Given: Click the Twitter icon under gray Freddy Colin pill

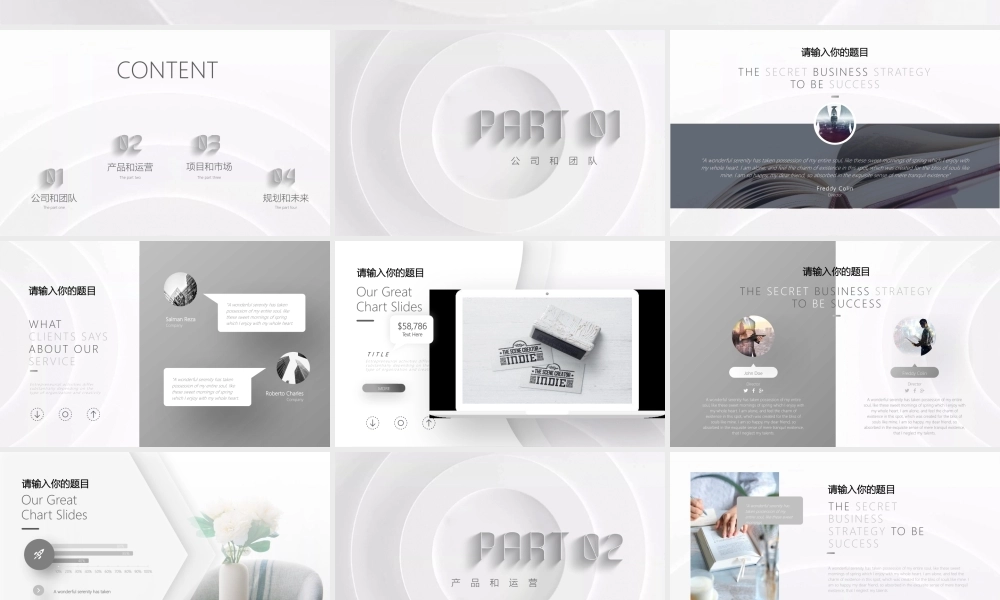Looking at the screenshot, I should click(x=907, y=391).
